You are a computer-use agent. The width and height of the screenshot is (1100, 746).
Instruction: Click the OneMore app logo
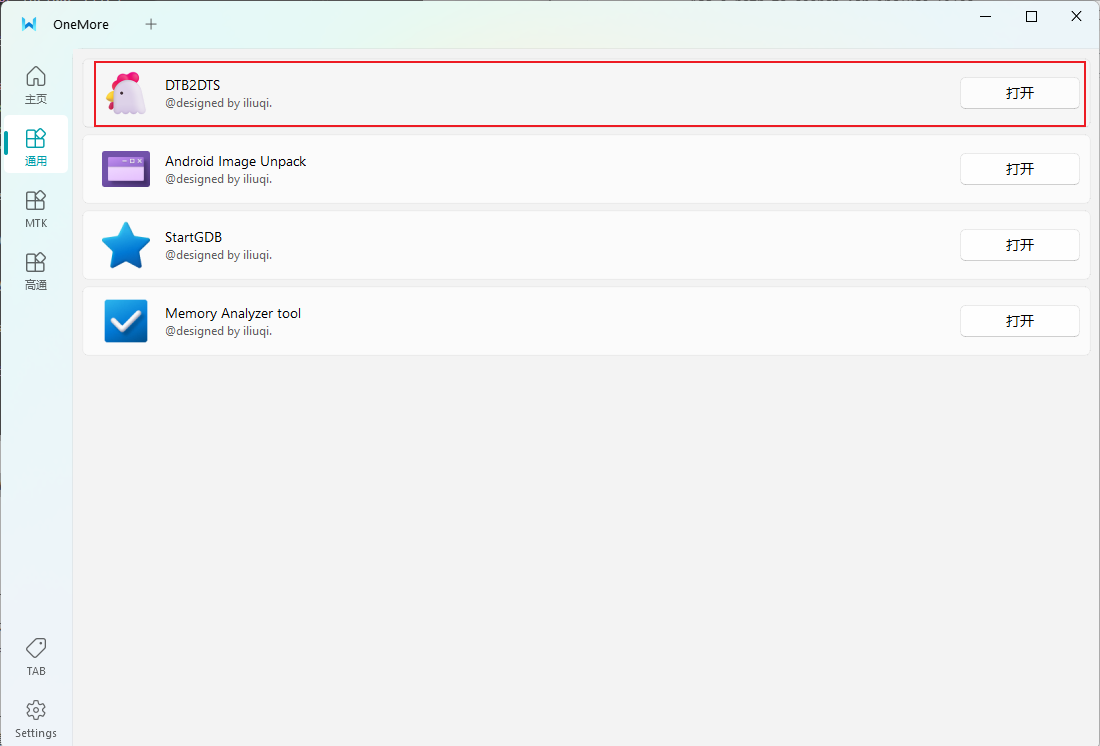click(x=29, y=24)
